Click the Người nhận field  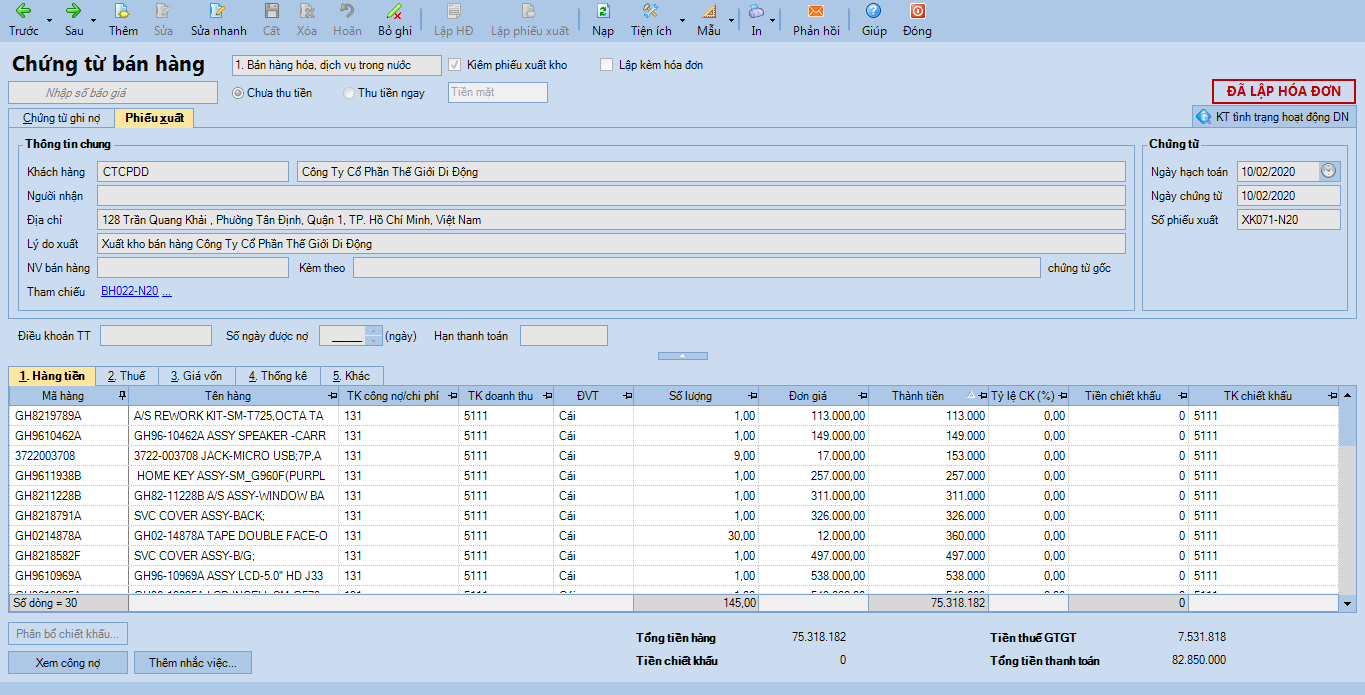coord(611,195)
